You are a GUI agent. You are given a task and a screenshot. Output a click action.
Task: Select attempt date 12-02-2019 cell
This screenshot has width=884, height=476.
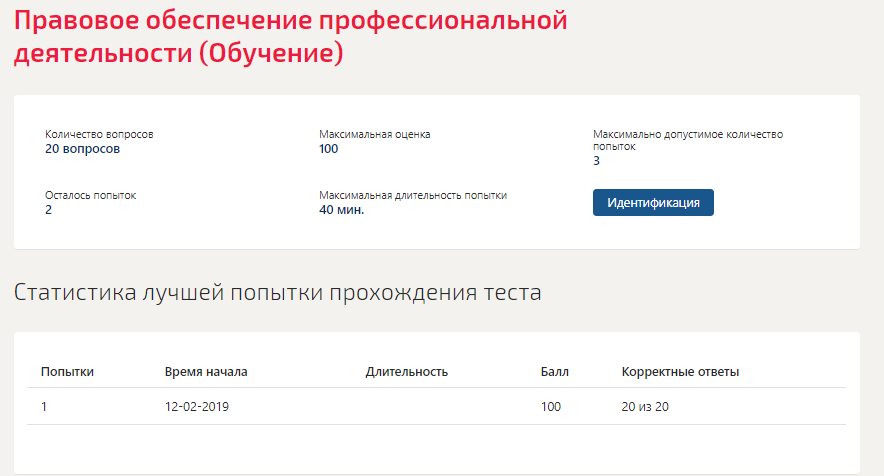[x=197, y=407]
